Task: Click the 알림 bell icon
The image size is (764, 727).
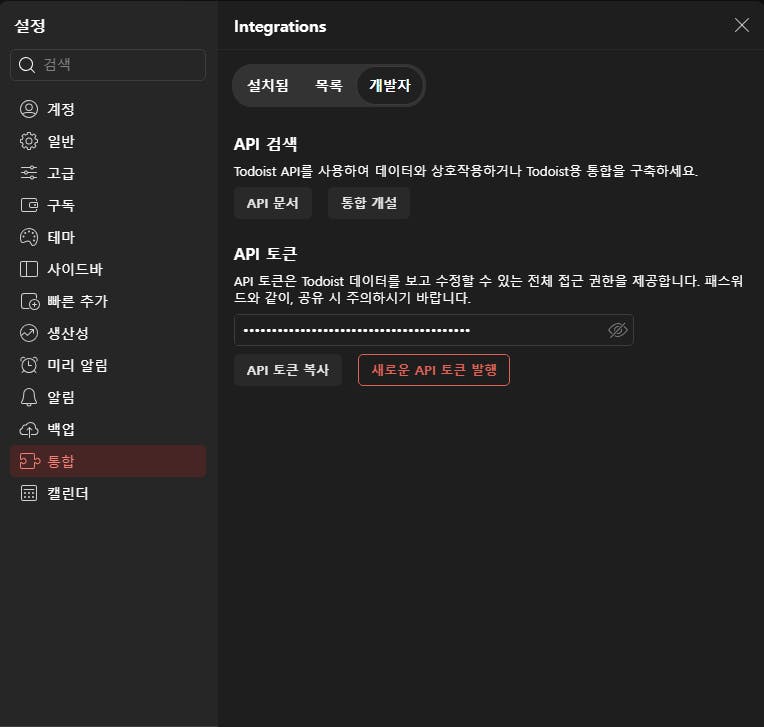Action: pos(29,397)
